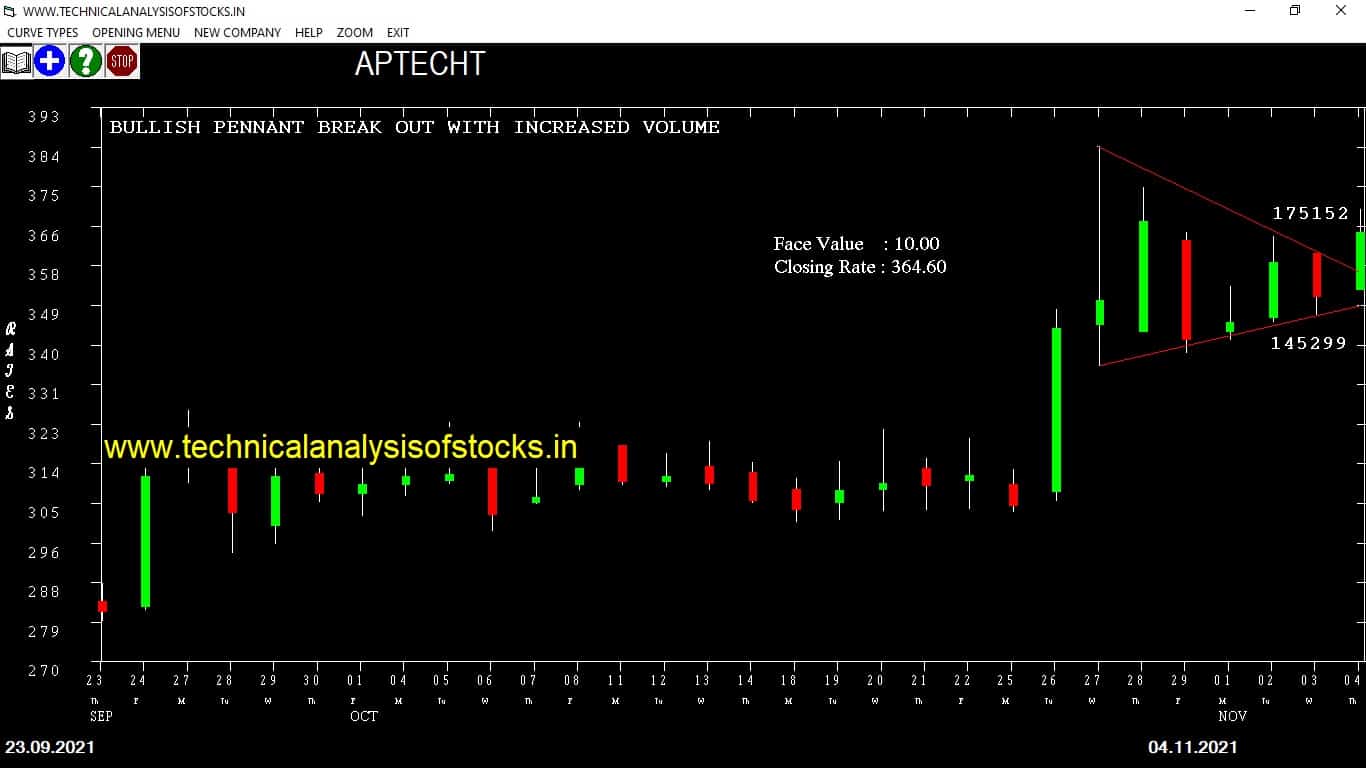The width and height of the screenshot is (1366, 768).
Task: Click the open book icon in toolbar
Action: point(16,62)
